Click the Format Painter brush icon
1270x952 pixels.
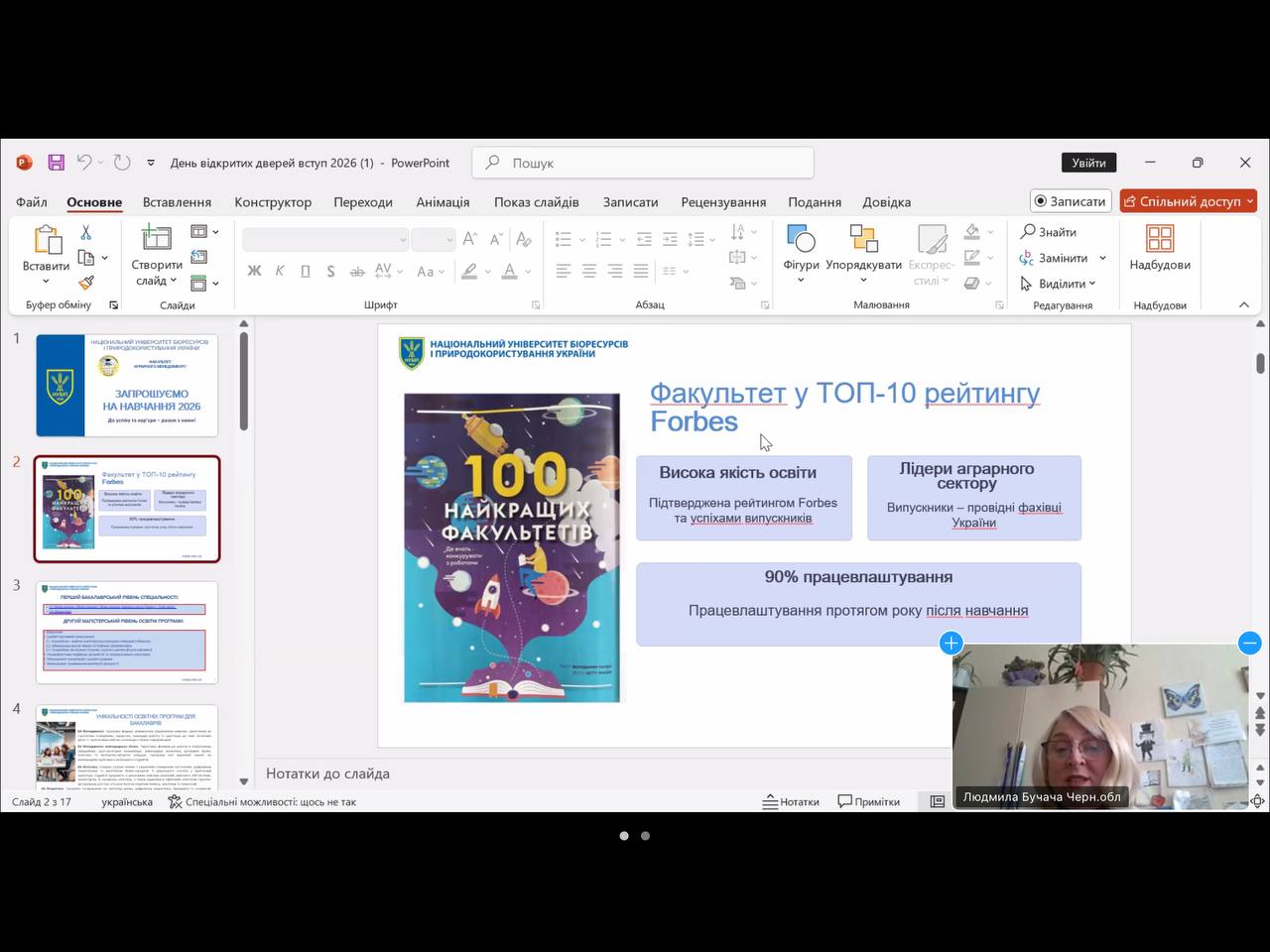click(x=86, y=283)
